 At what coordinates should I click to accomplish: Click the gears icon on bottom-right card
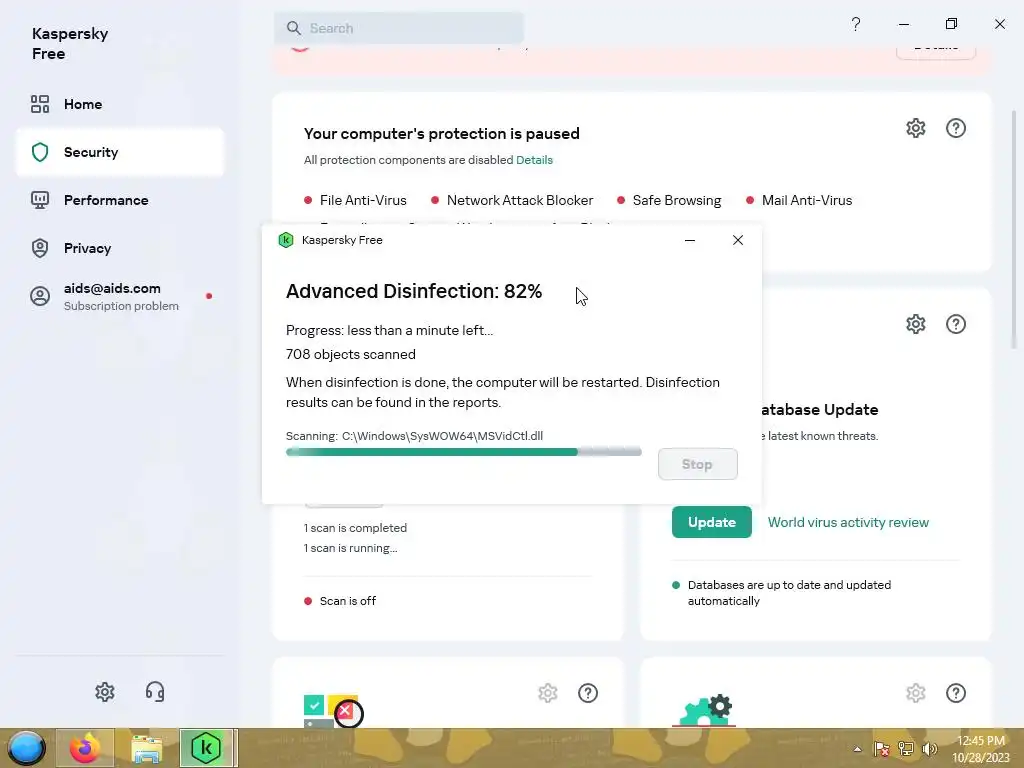[704, 711]
